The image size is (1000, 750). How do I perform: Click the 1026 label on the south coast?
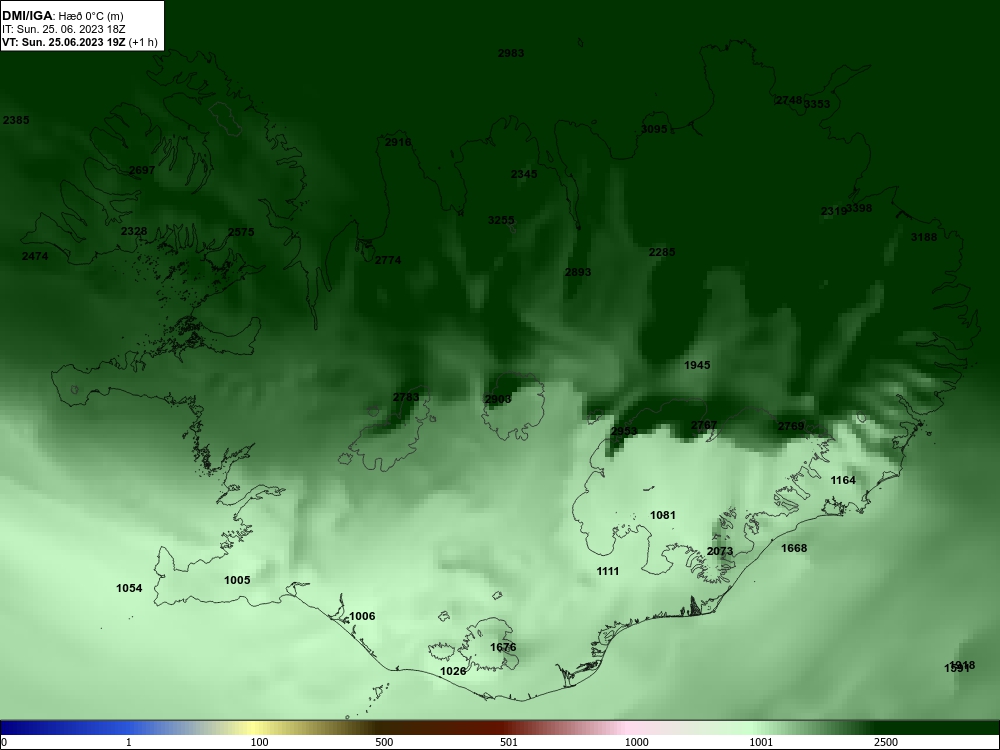pos(453,672)
